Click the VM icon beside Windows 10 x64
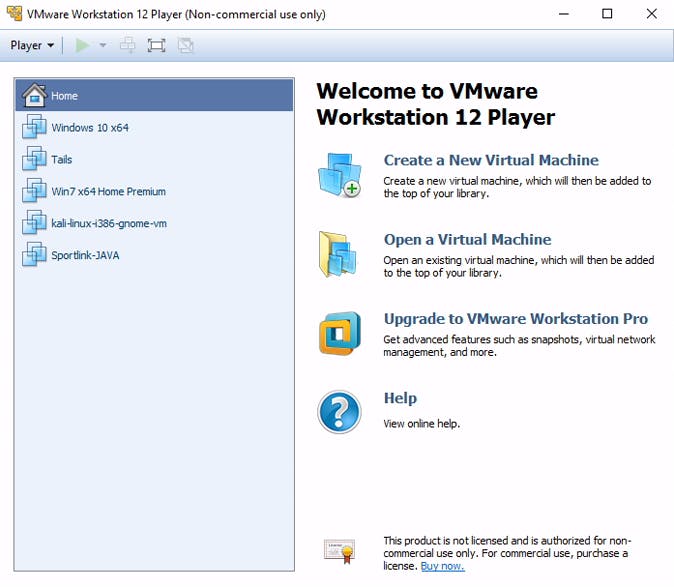Image resolution: width=674 pixels, height=587 pixels. point(34,127)
